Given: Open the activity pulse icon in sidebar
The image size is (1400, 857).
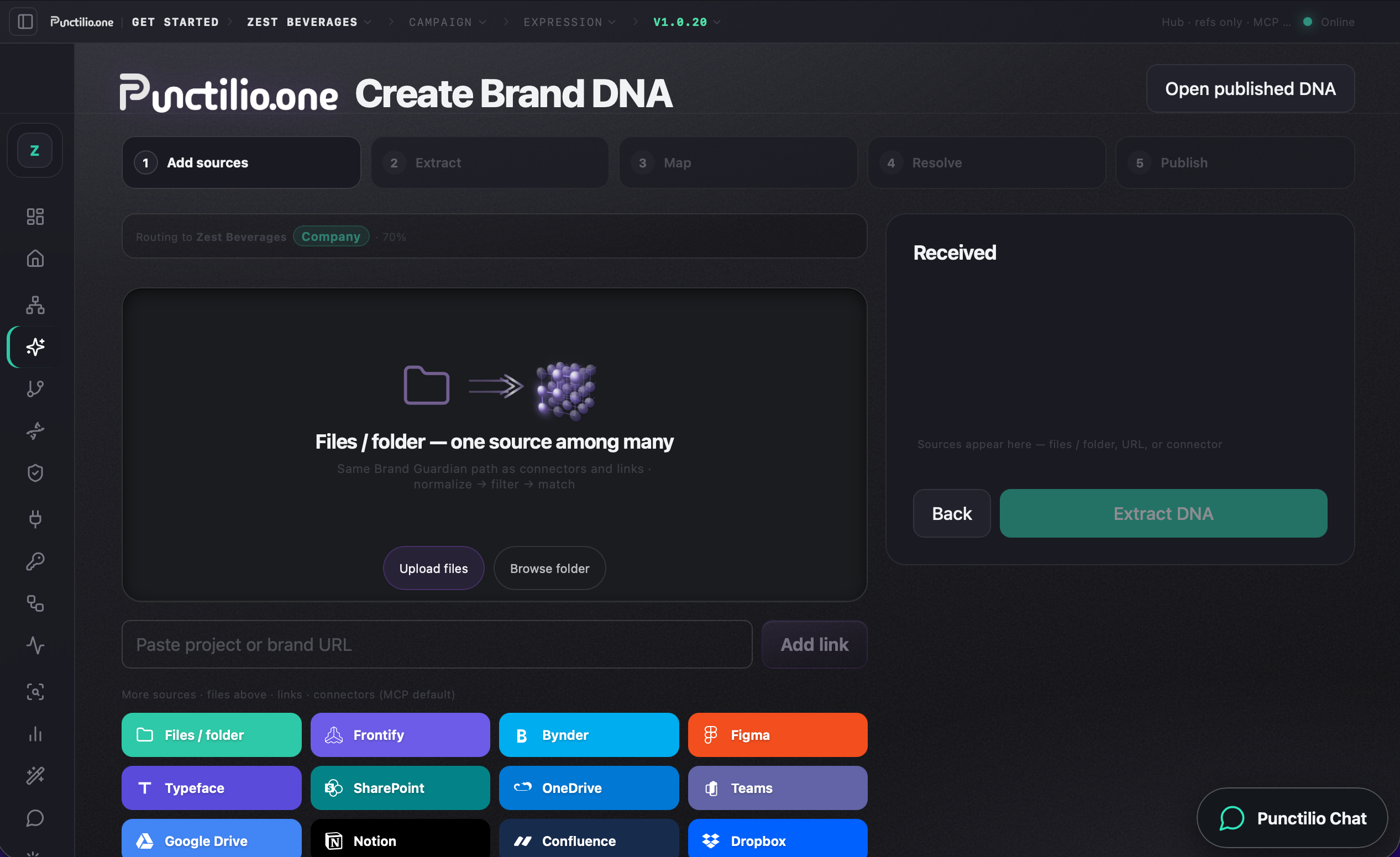Looking at the screenshot, I should (35, 645).
